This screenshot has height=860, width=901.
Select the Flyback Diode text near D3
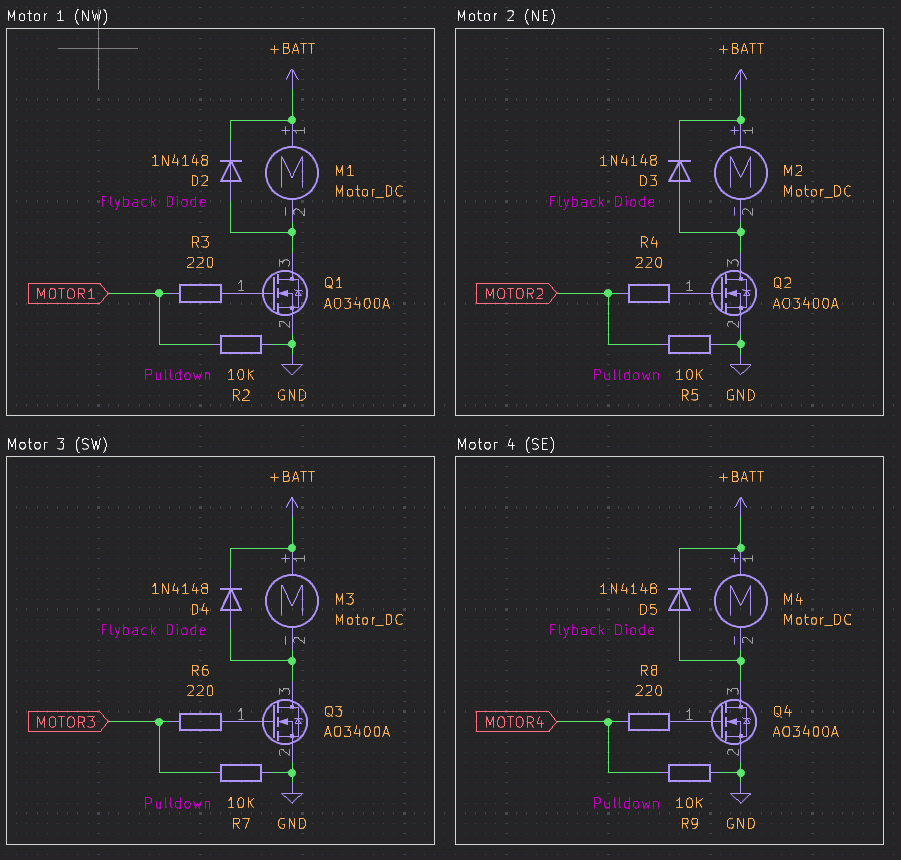[x=601, y=202]
